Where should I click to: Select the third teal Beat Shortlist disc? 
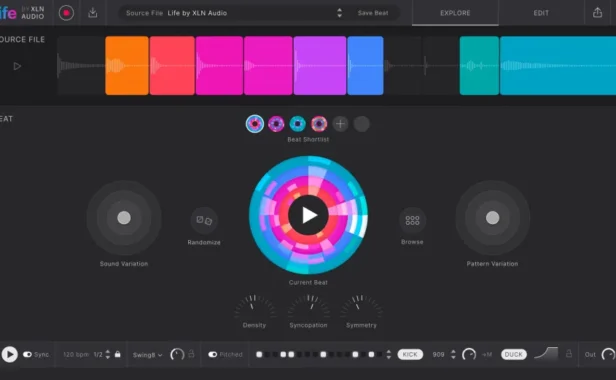[x=297, y=124]
